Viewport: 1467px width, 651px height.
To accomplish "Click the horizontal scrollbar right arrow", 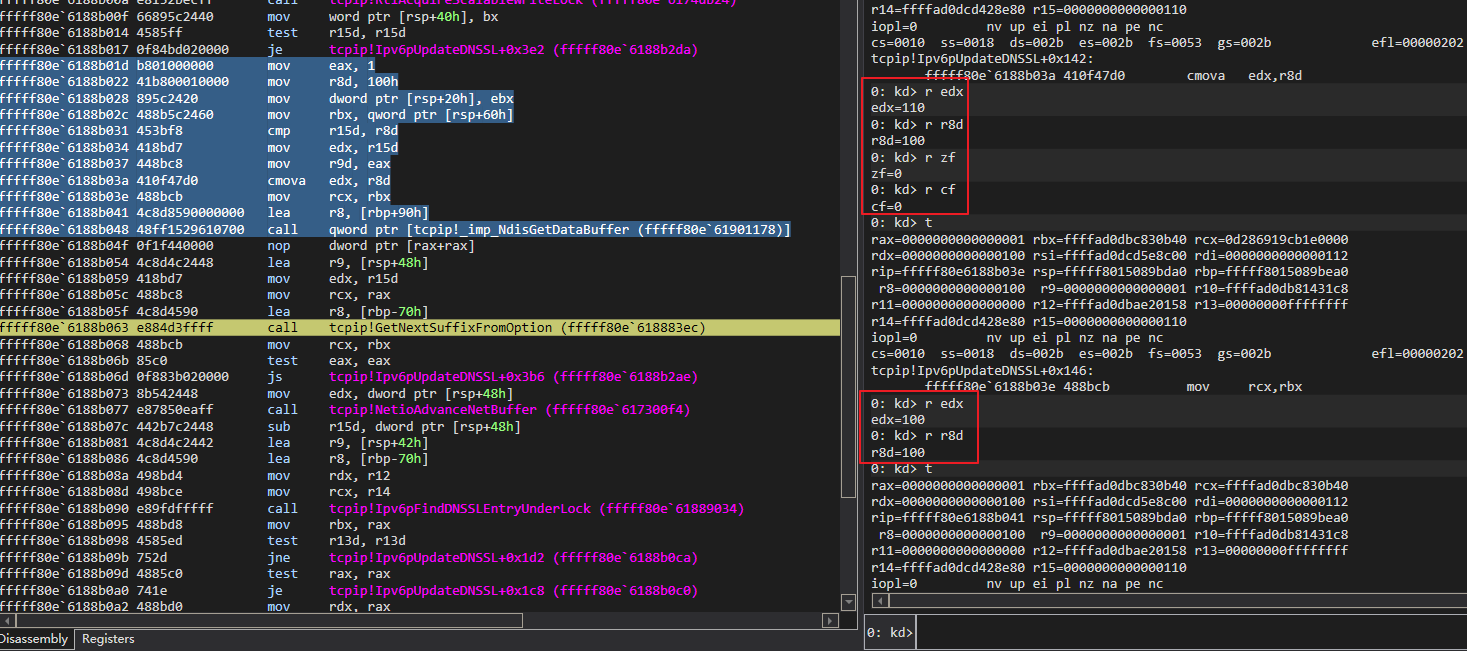I will click(829, 621).
